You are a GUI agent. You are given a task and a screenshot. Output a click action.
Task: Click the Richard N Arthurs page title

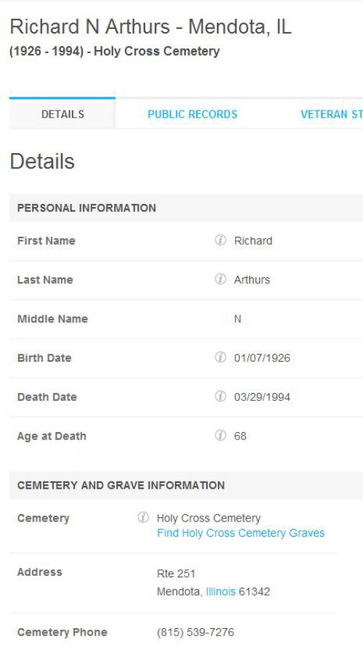click(150, 27)
